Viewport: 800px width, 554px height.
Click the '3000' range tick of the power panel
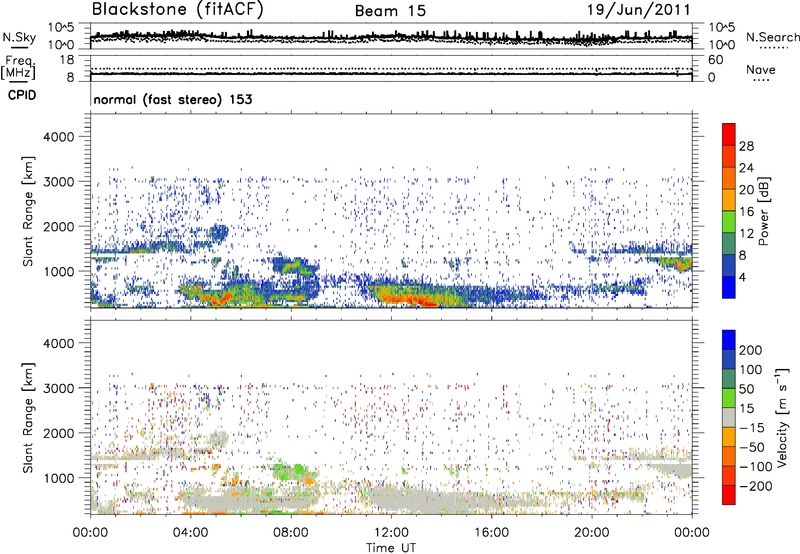point(59,182)
